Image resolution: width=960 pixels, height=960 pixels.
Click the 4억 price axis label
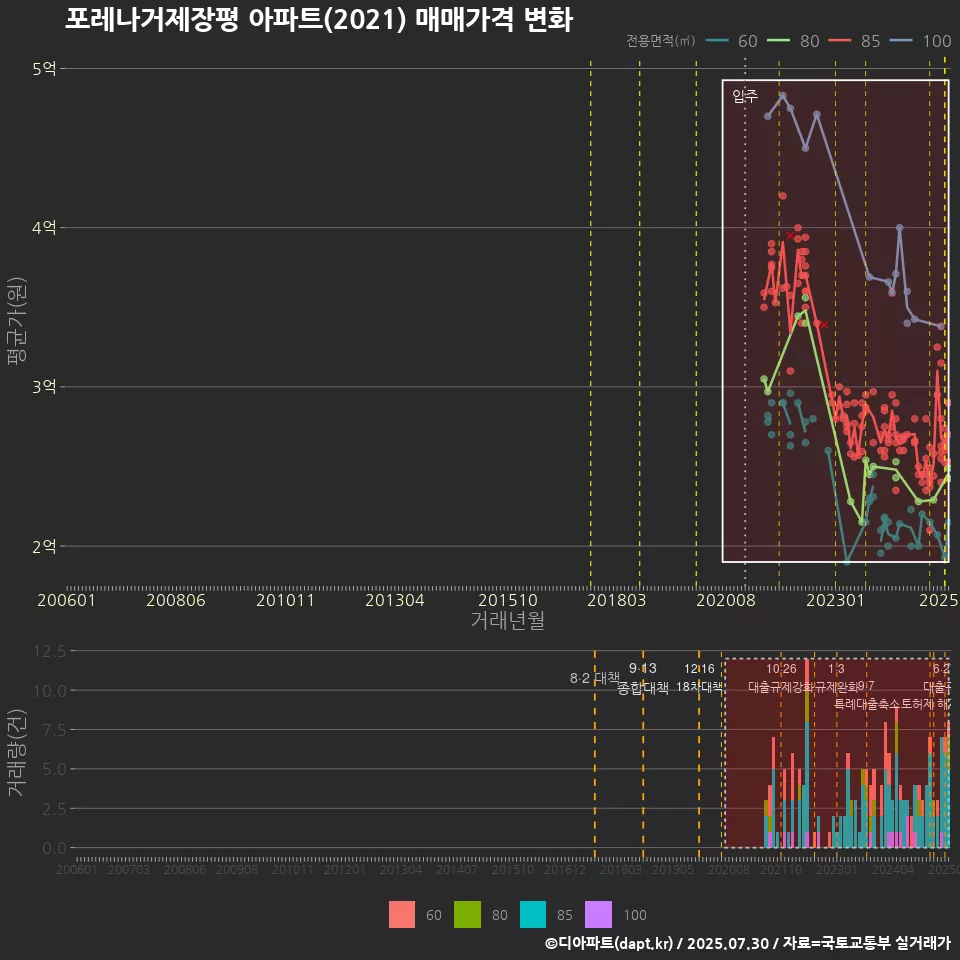(x=44, y=228)
